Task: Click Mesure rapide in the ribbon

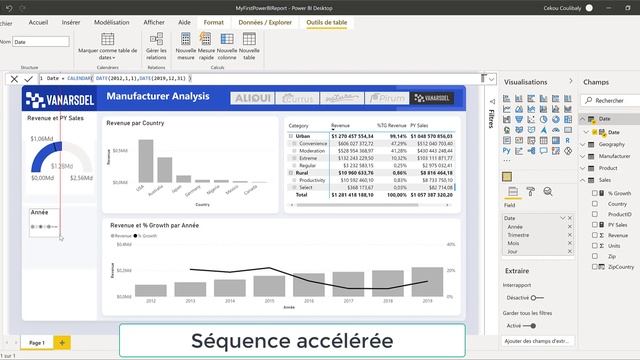Action: [x=206, y=46]
